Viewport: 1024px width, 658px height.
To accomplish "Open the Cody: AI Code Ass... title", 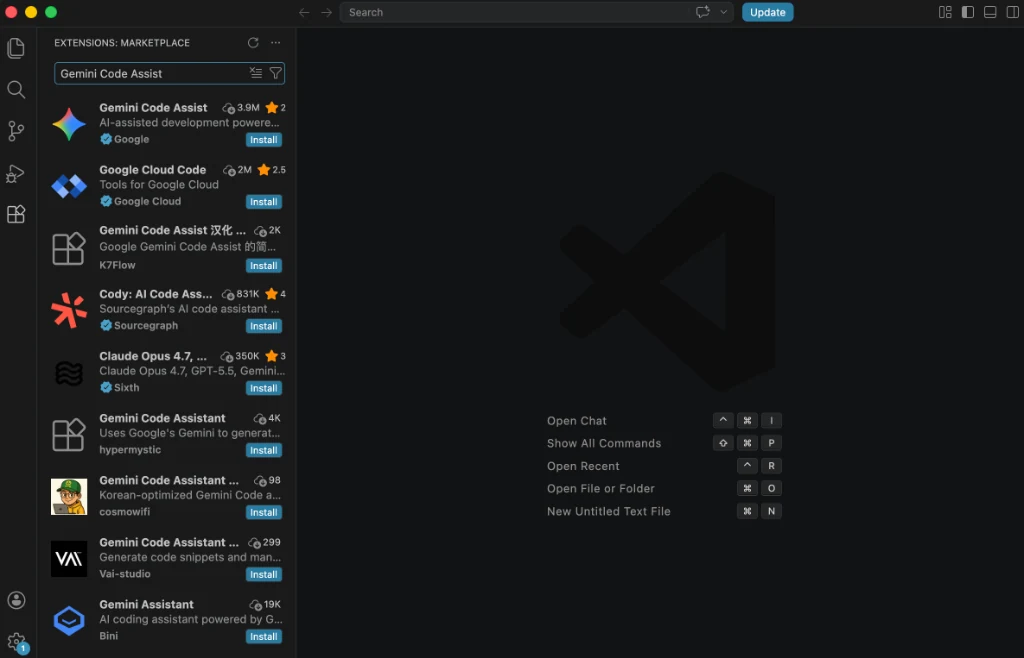I will [155, 294].
